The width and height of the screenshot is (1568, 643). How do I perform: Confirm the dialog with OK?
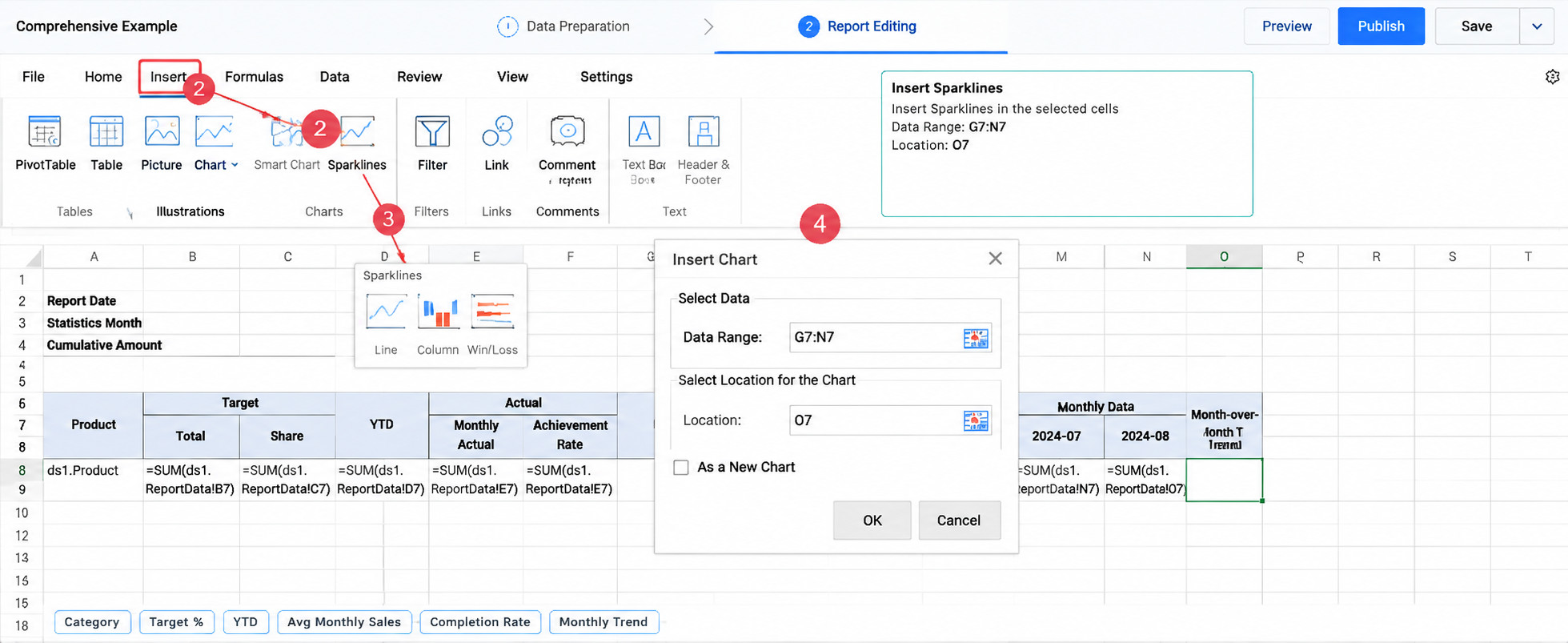[872, 520]
